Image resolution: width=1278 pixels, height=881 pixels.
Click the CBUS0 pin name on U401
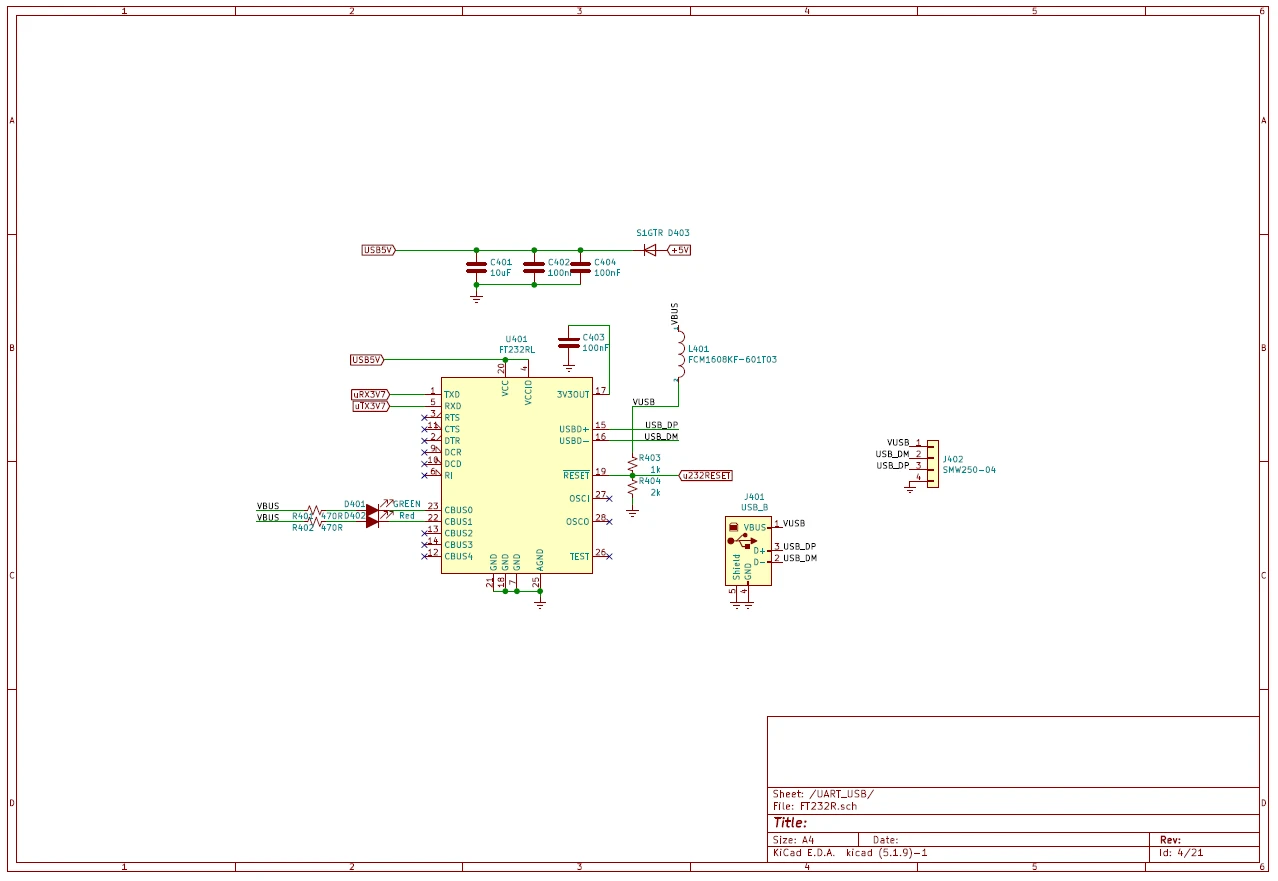[x=458, y=510]
